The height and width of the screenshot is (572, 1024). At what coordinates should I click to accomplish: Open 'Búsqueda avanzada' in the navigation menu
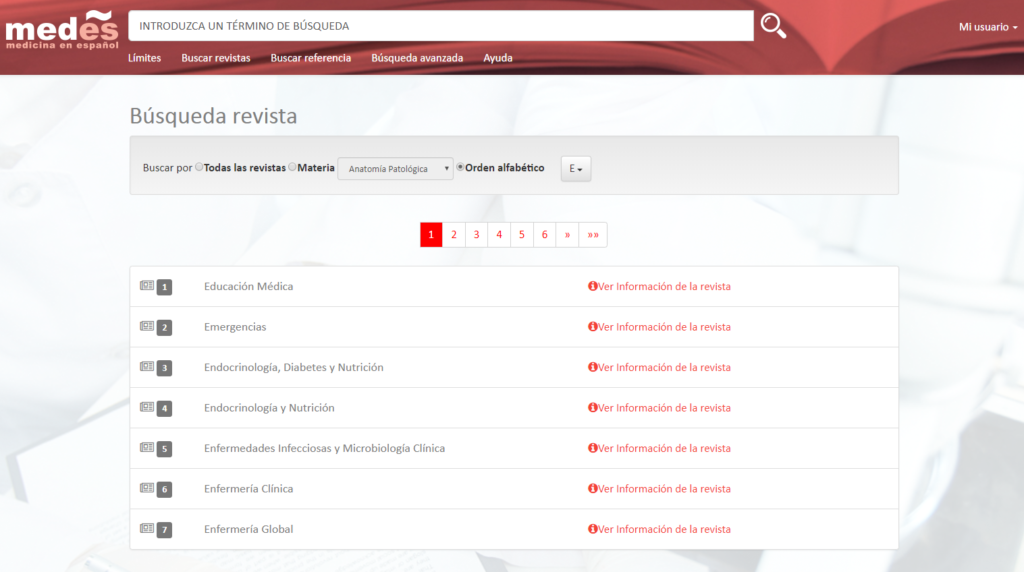point(417,58)
